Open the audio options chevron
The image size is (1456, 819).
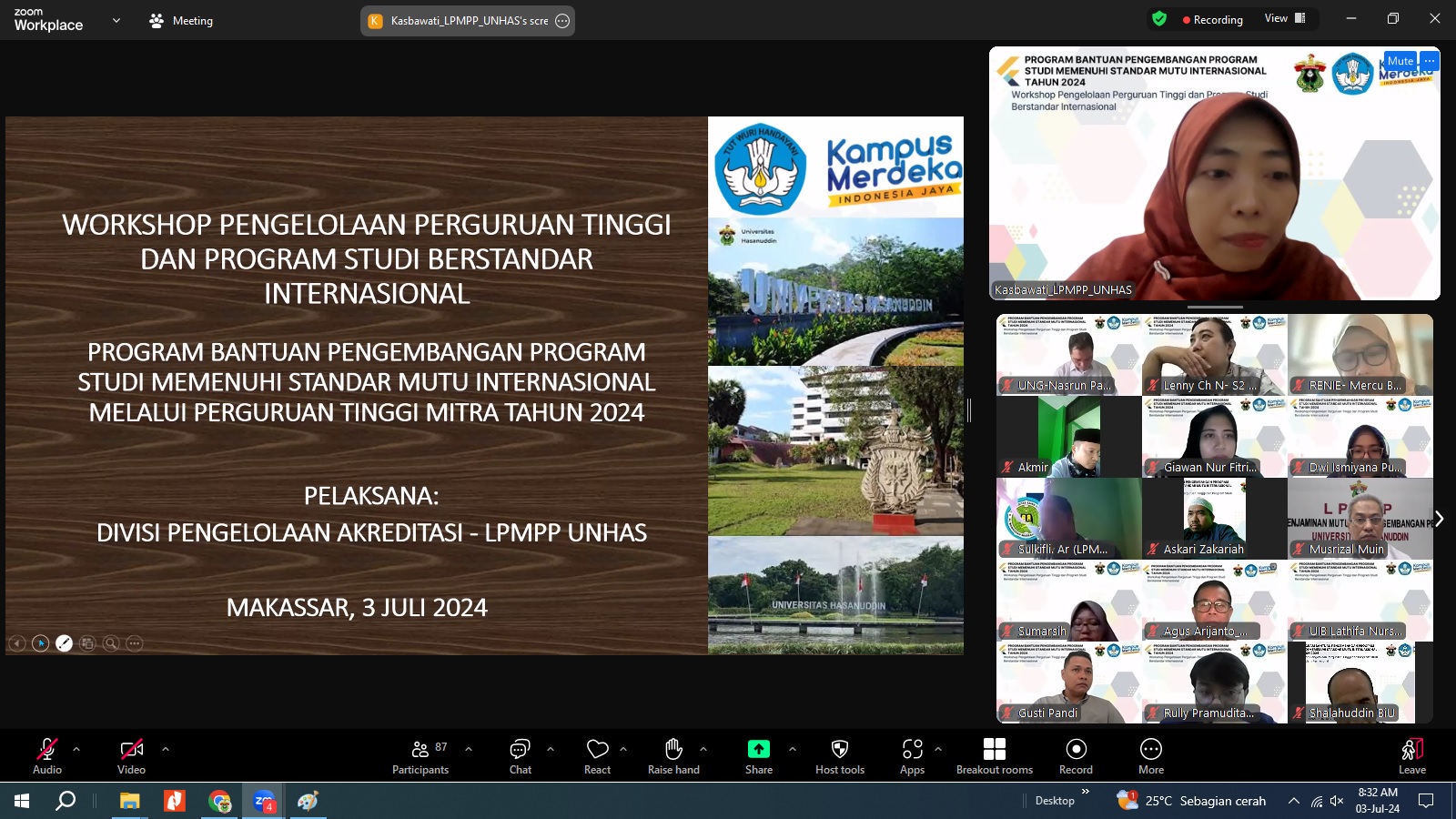tap(75, 749)
